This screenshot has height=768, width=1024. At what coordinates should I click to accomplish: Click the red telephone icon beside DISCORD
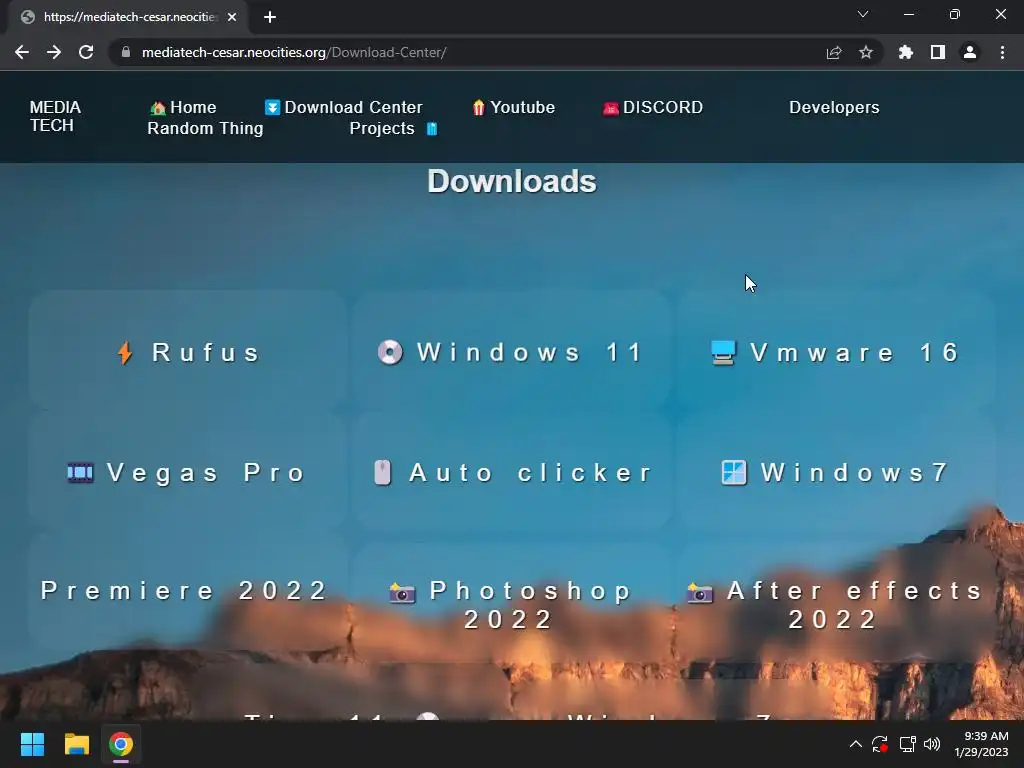[x=611, y=108]
